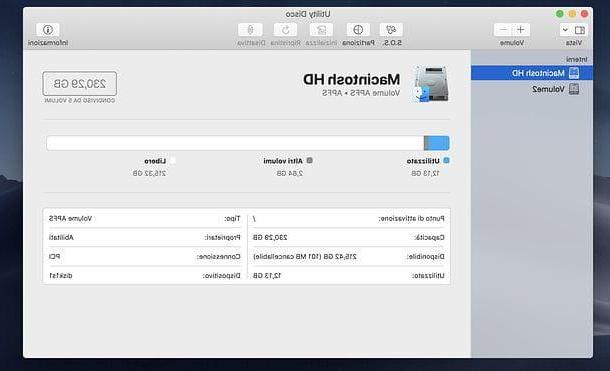Click the 215,32 GB free value
Image resolution: width=610 pixels, height=371 pixels.
point(149,173)
